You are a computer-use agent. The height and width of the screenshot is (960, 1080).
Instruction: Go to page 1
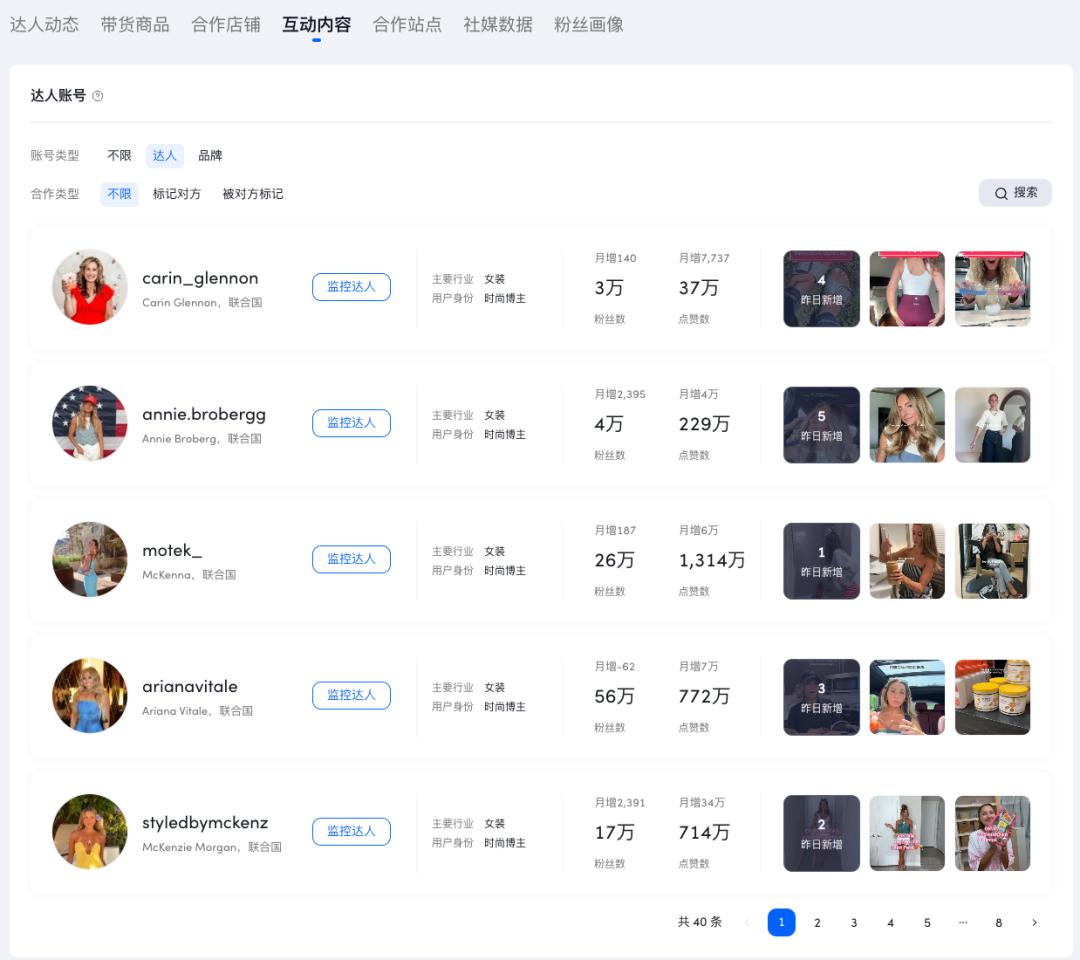[x=781, y=923]
